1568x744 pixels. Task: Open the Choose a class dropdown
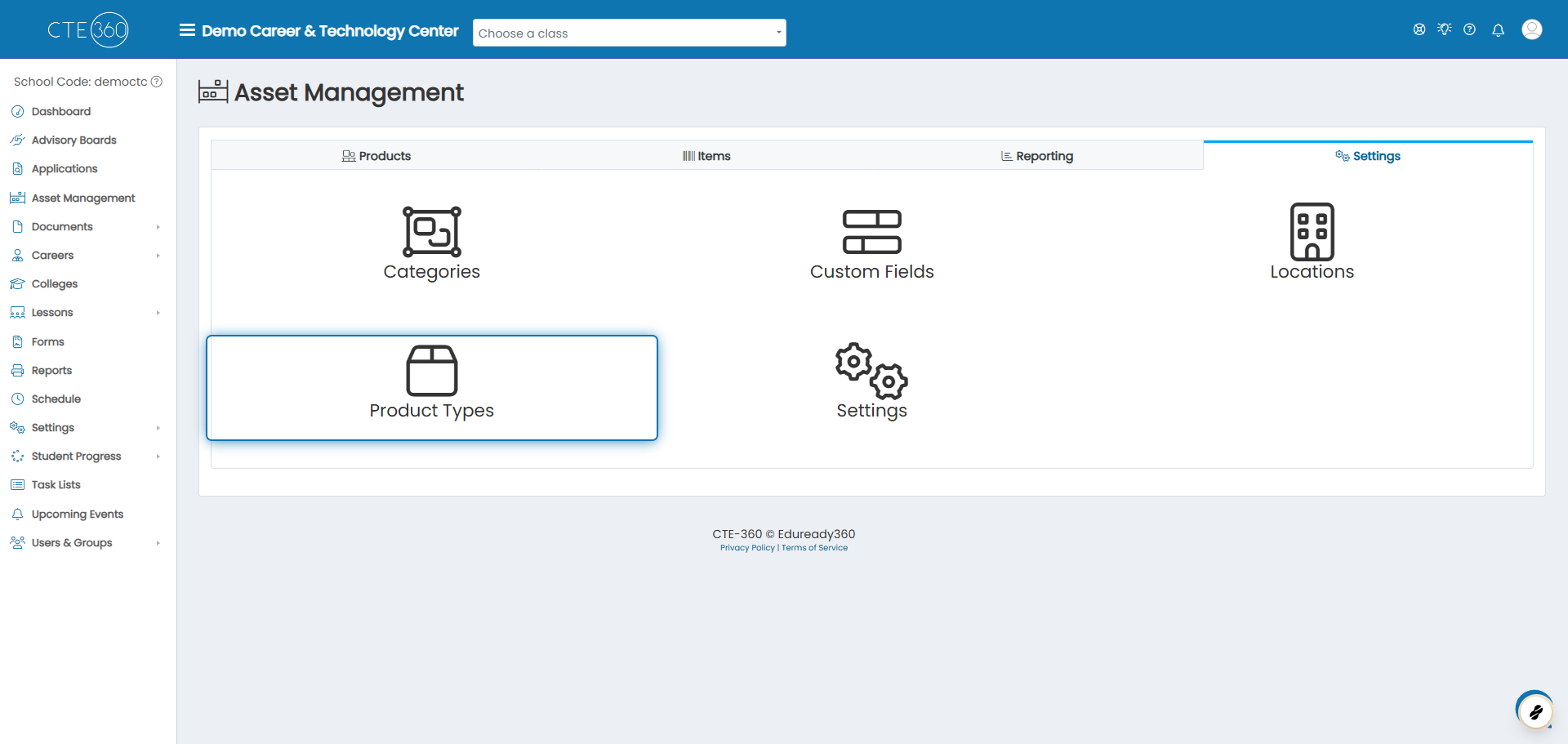tap(630, 33)
